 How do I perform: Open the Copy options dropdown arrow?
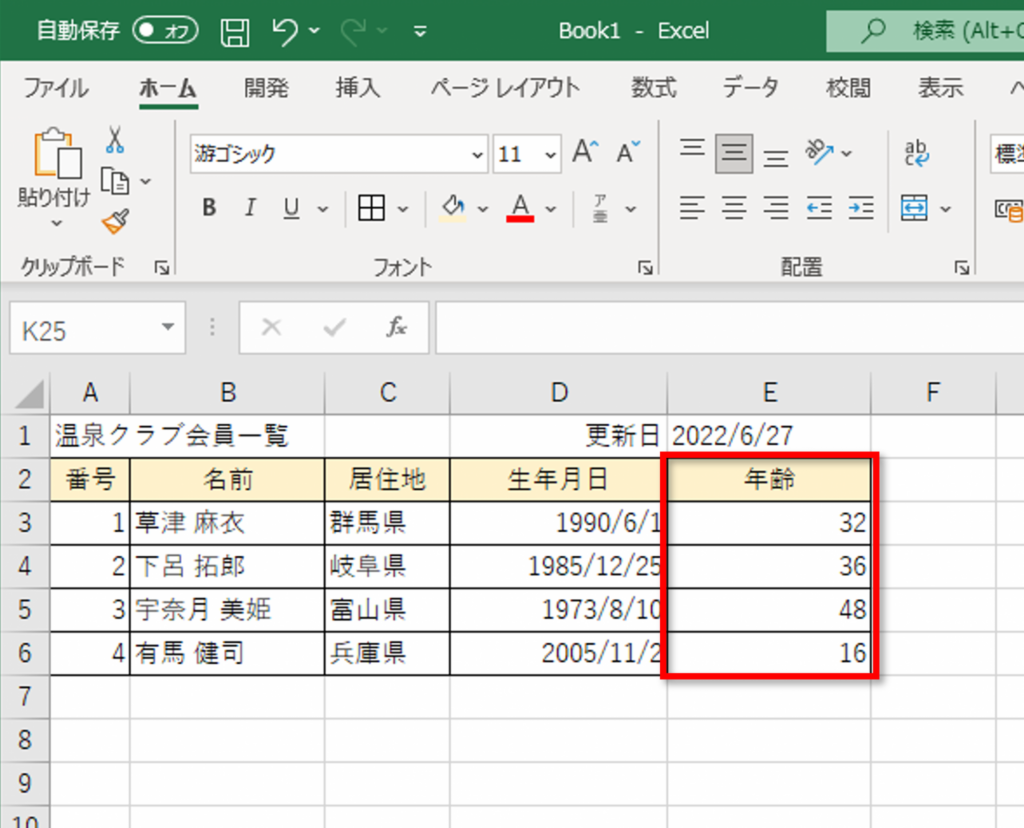[x=146, y=182]
